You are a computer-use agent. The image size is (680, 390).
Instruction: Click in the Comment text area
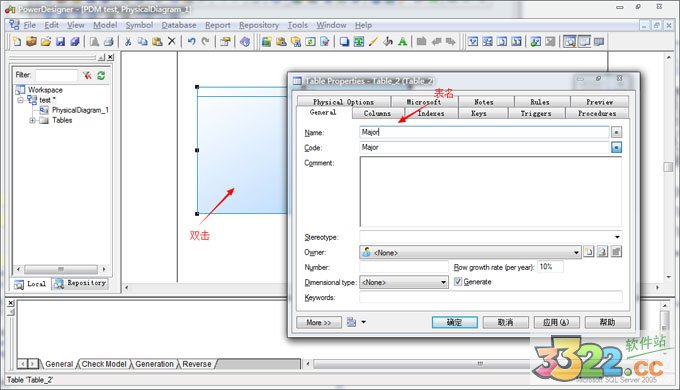tap(490, 191)
